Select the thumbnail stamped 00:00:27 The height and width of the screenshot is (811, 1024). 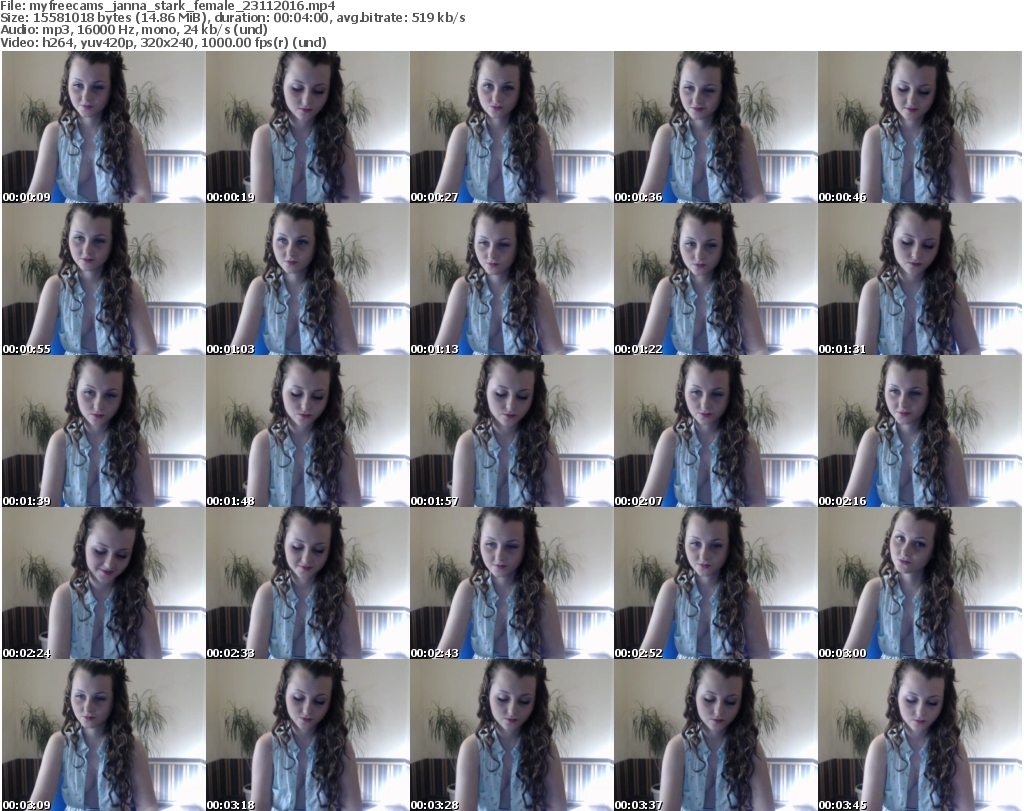[x=511, y=127]
